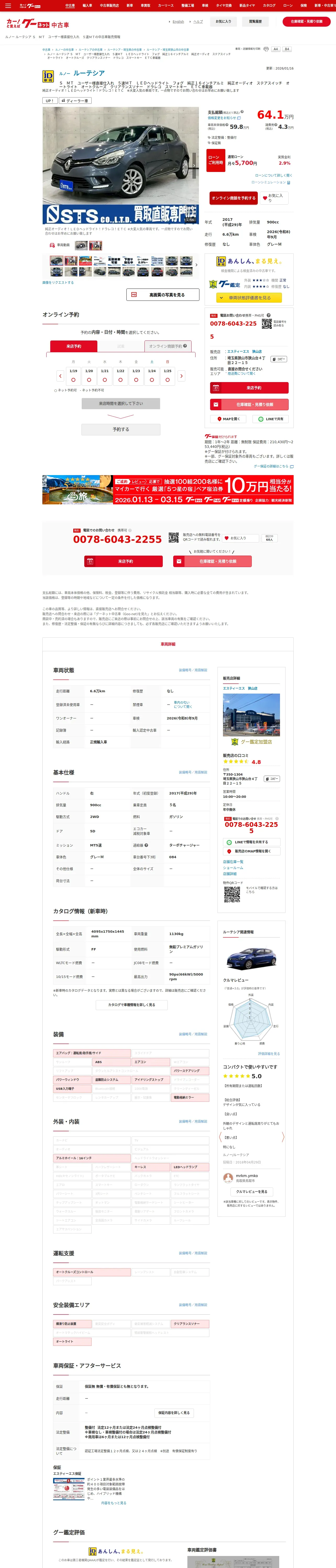Image resolution: width=336 pixels, height=1568 pixels.
Task: Select the 輸入車 top navigation item
Action: click(87, 5)
